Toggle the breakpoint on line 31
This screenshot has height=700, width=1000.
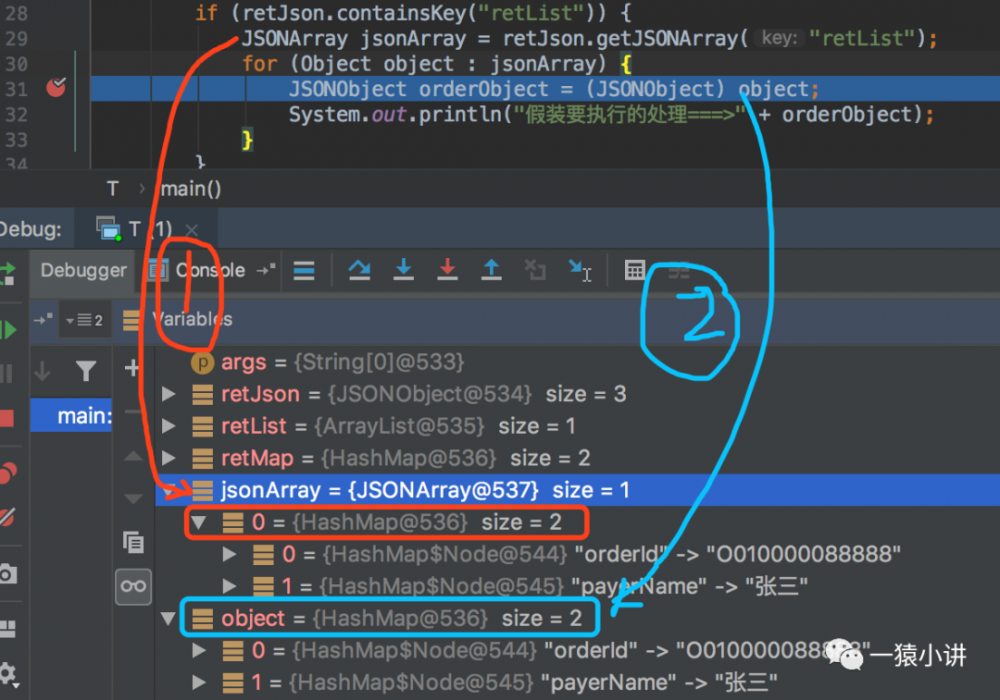[56, 89]
